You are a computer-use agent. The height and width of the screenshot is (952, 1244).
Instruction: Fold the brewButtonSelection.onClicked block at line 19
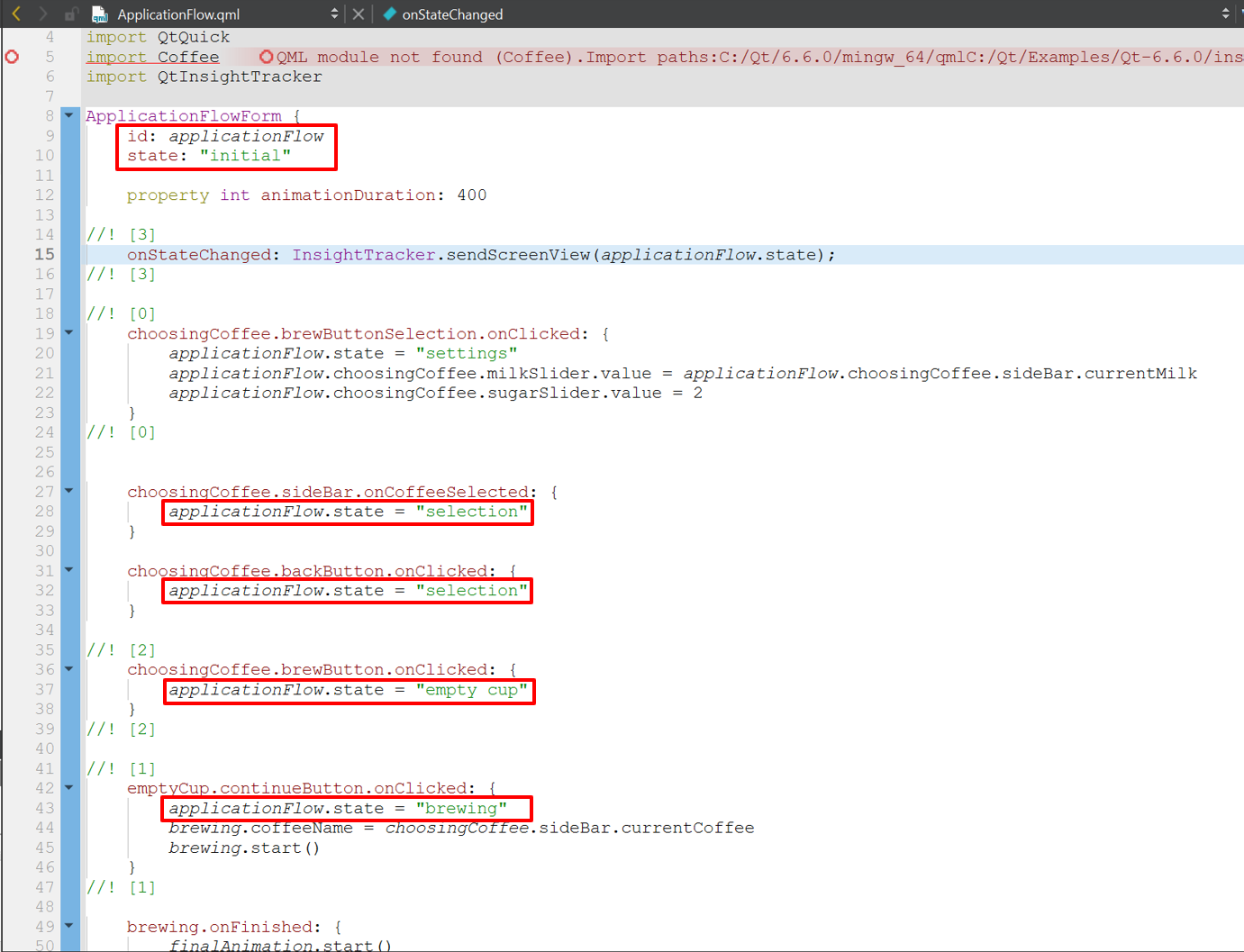click(x=68, y=333)
